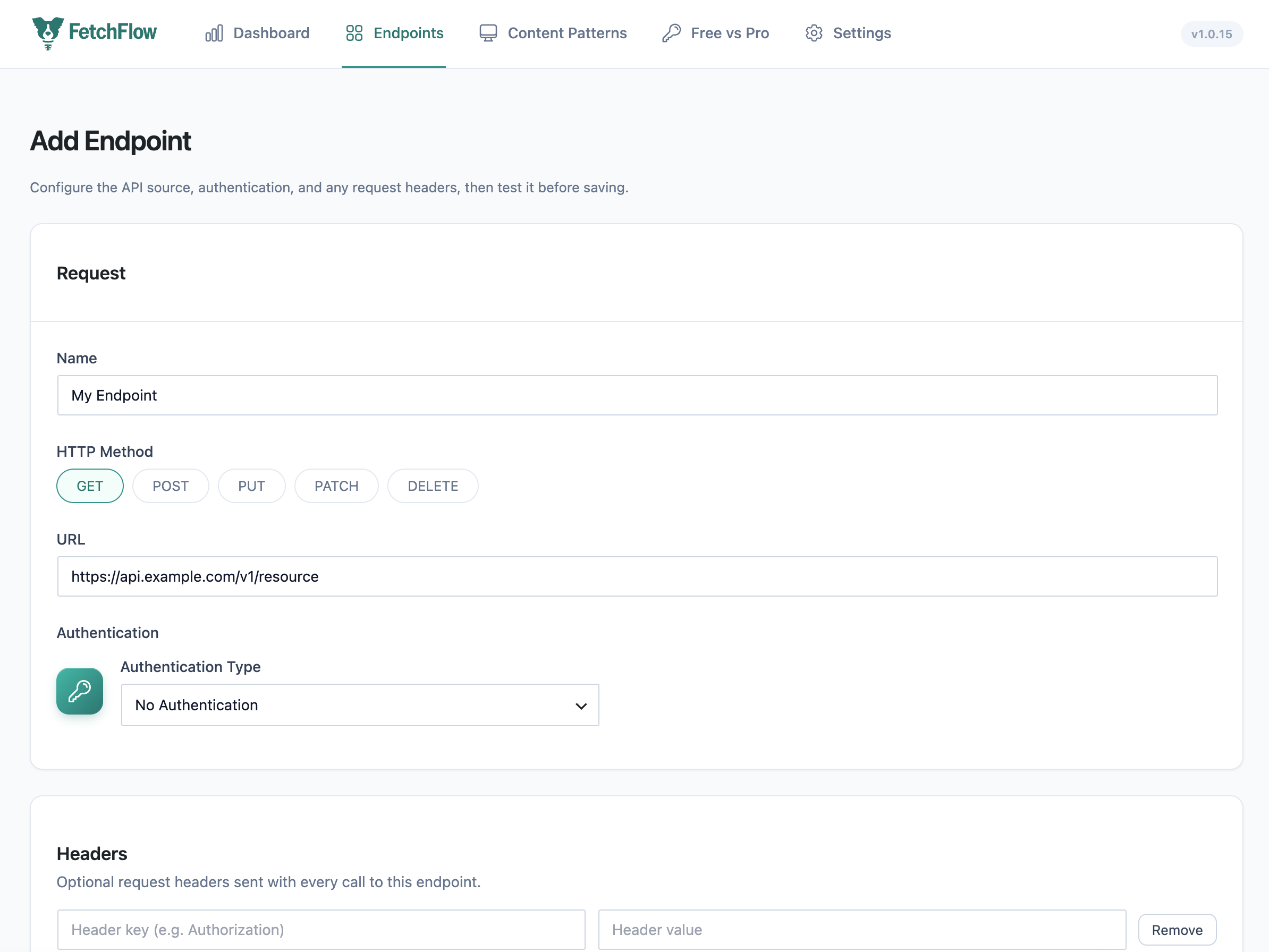This screenshot has width=1269, height=952.
Task: Click the Name input field
Action: tap(637, 395)
